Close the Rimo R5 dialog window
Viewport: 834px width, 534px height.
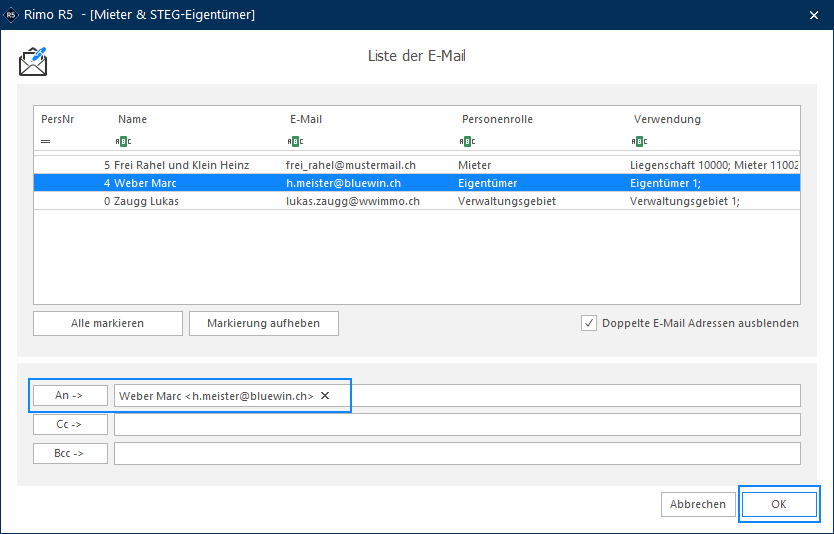click(x=814, y=15)
